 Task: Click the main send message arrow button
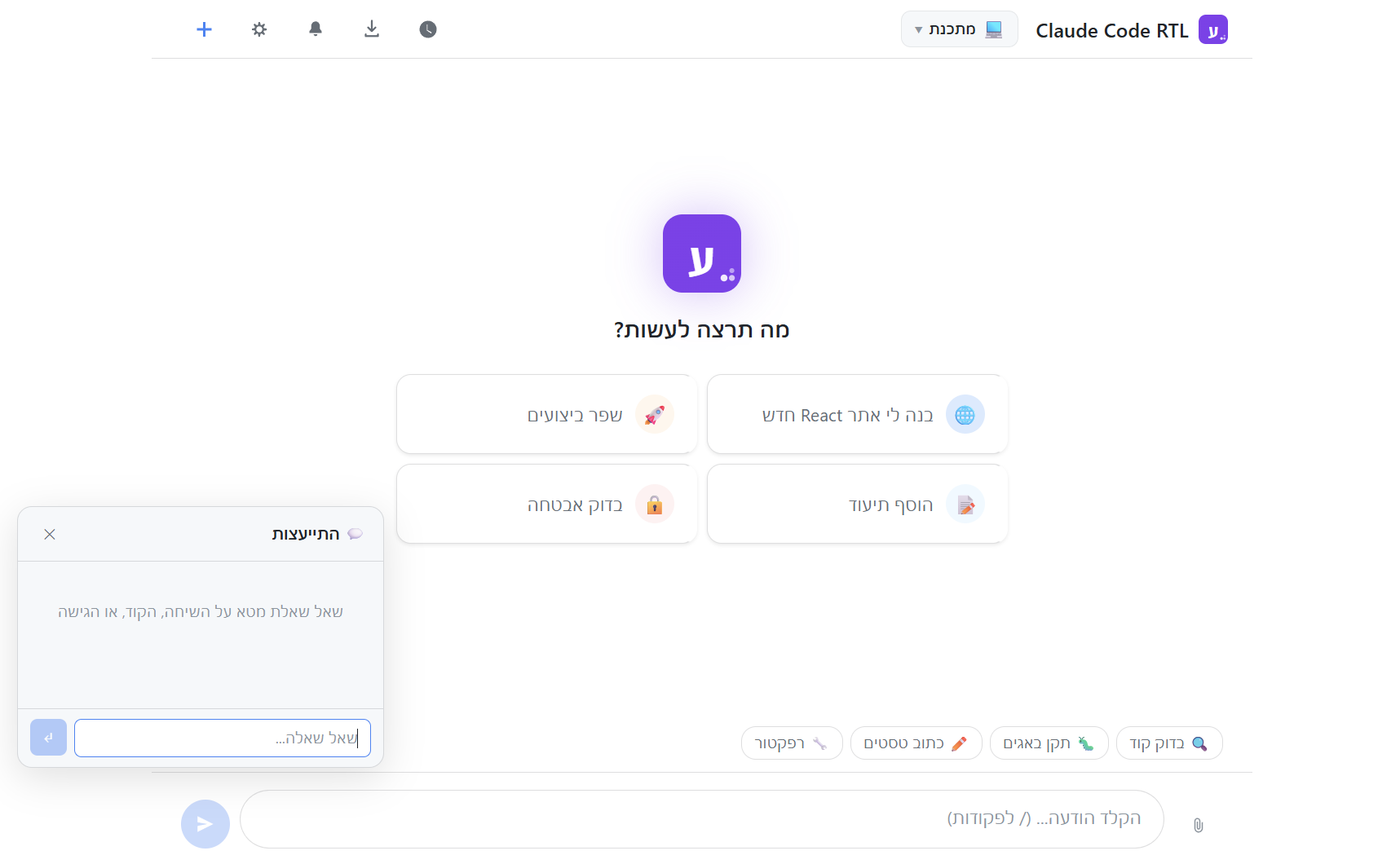click(205, 824)
